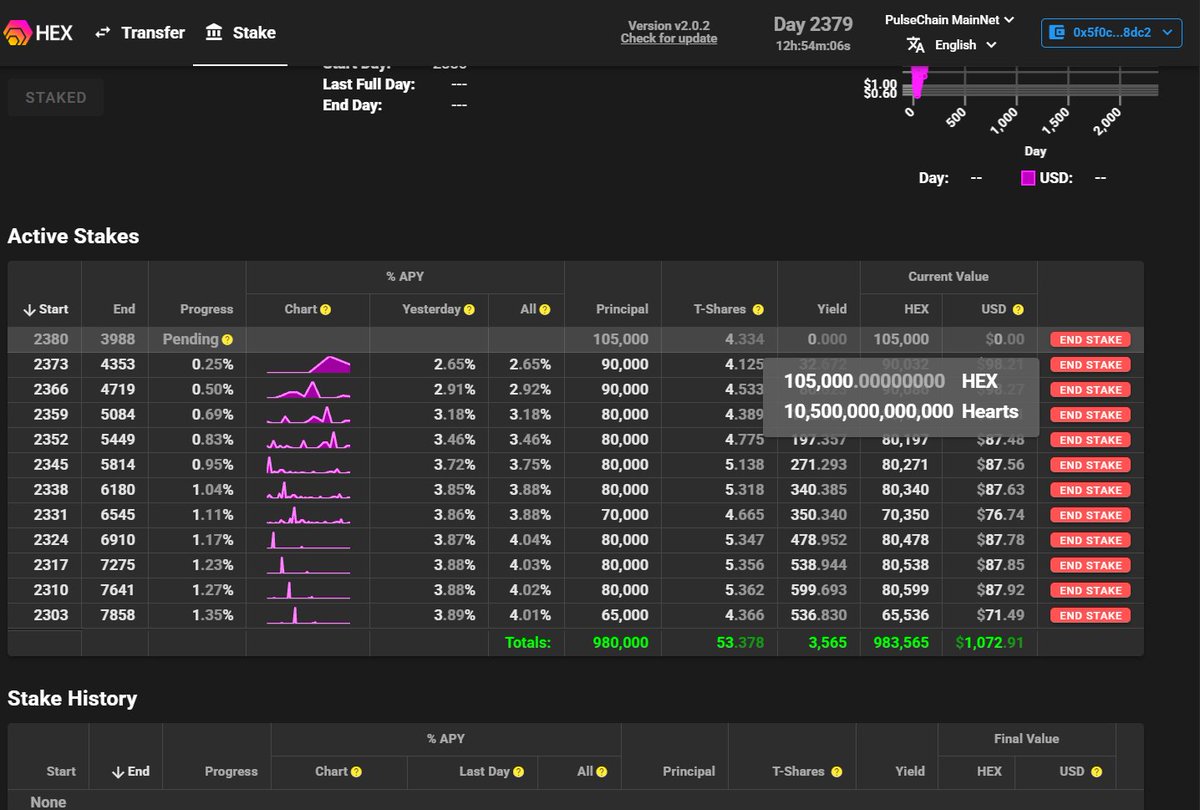End the stake starting day 2373

point(1090,365)
